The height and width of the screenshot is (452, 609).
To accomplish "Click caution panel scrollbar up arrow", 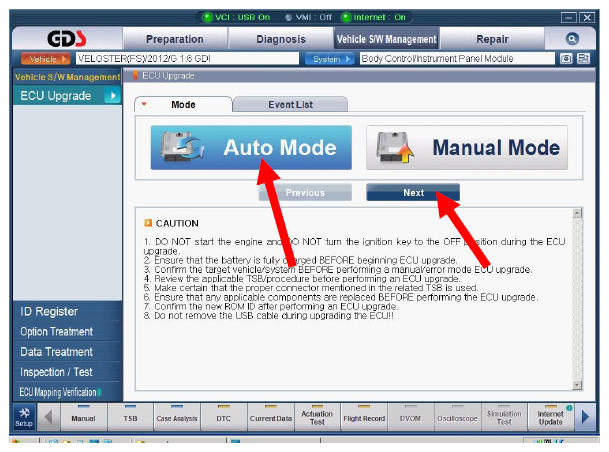I will pyautogui.click(x=578, y=213).
